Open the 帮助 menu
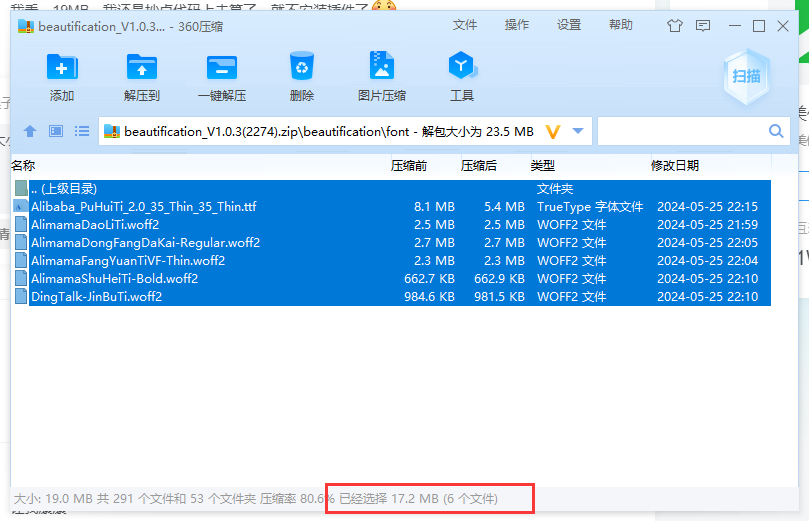 (621, 25)
